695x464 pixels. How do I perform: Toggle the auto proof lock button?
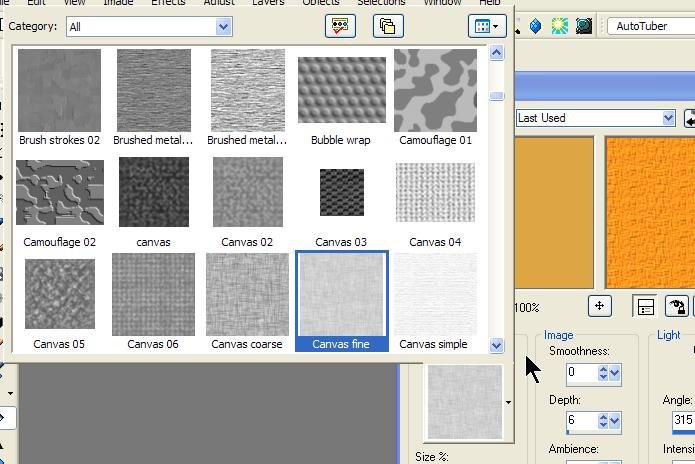coord(677,306)
